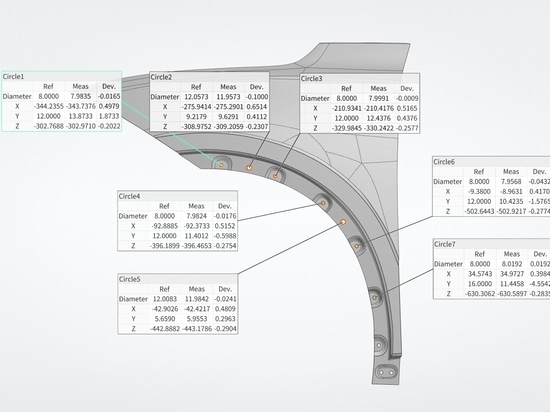Click Circle7 Y reference 16.0000
550x412 pixels.
(480, 284)
